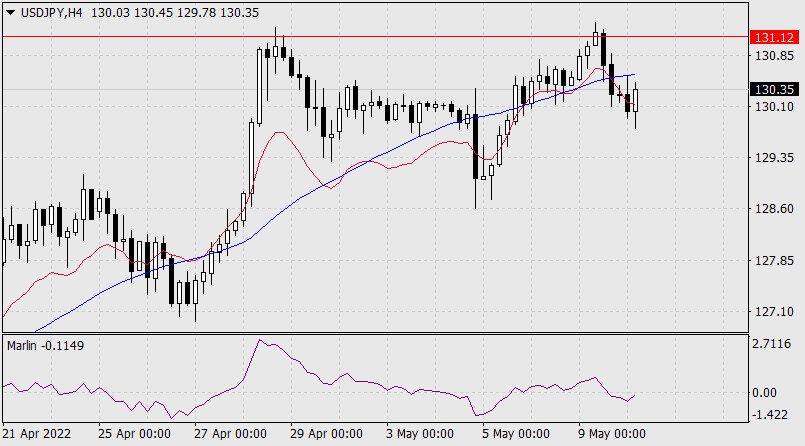This screenshot has width=805, height=446.
Task: Click the 21 Apr 2022 date label
Action: click(37, 434)
